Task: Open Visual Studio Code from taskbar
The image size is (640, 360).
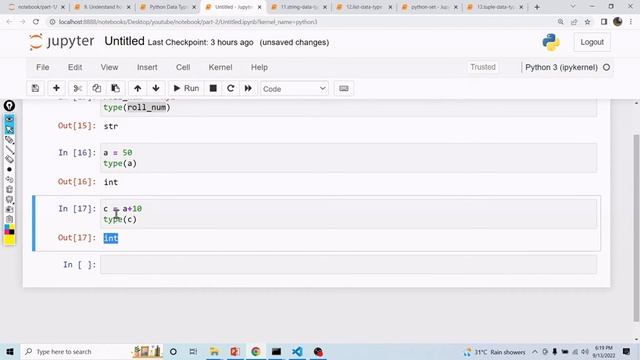Action: tap(297, 351)
